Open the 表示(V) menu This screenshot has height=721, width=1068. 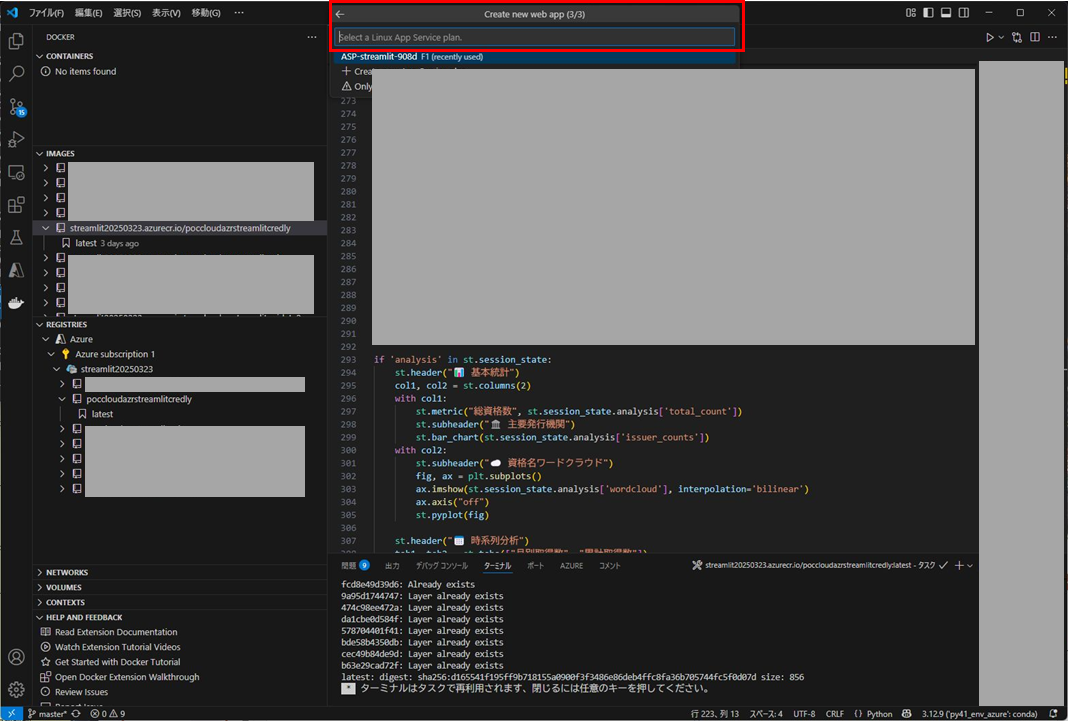coord(166,13)
